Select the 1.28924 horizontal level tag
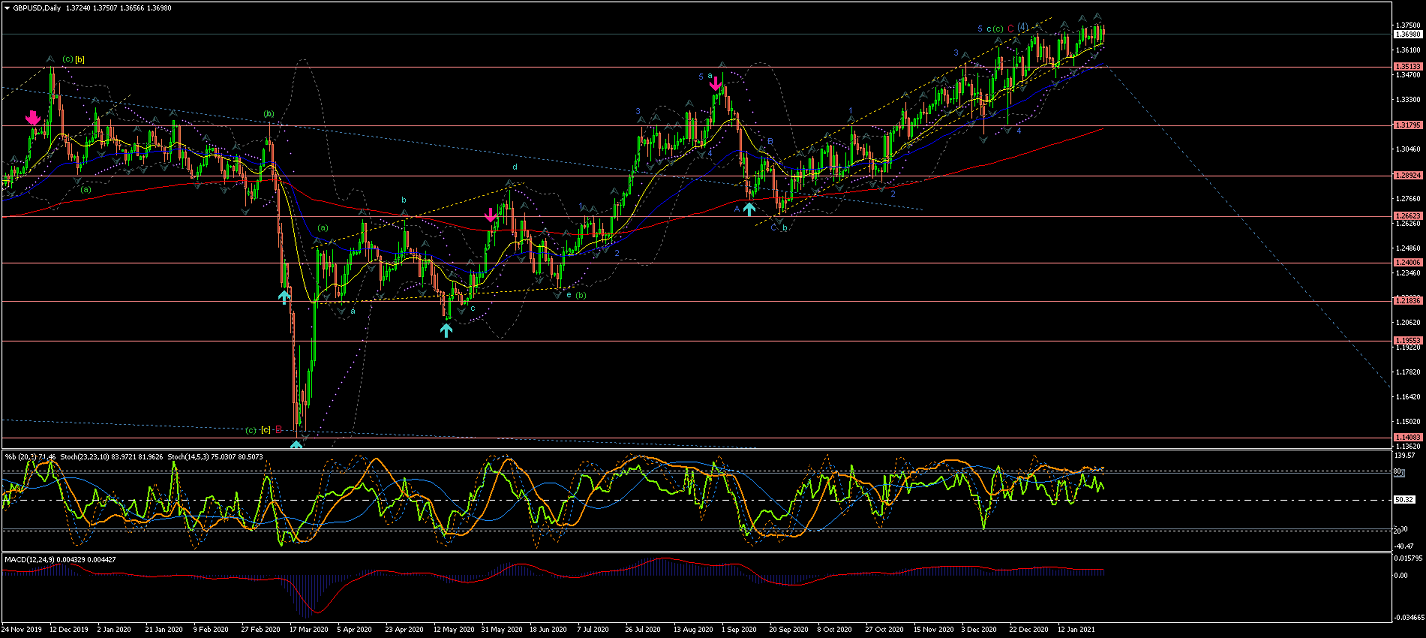This screenshot has width=1426, height=638. tap(1407, 176)
